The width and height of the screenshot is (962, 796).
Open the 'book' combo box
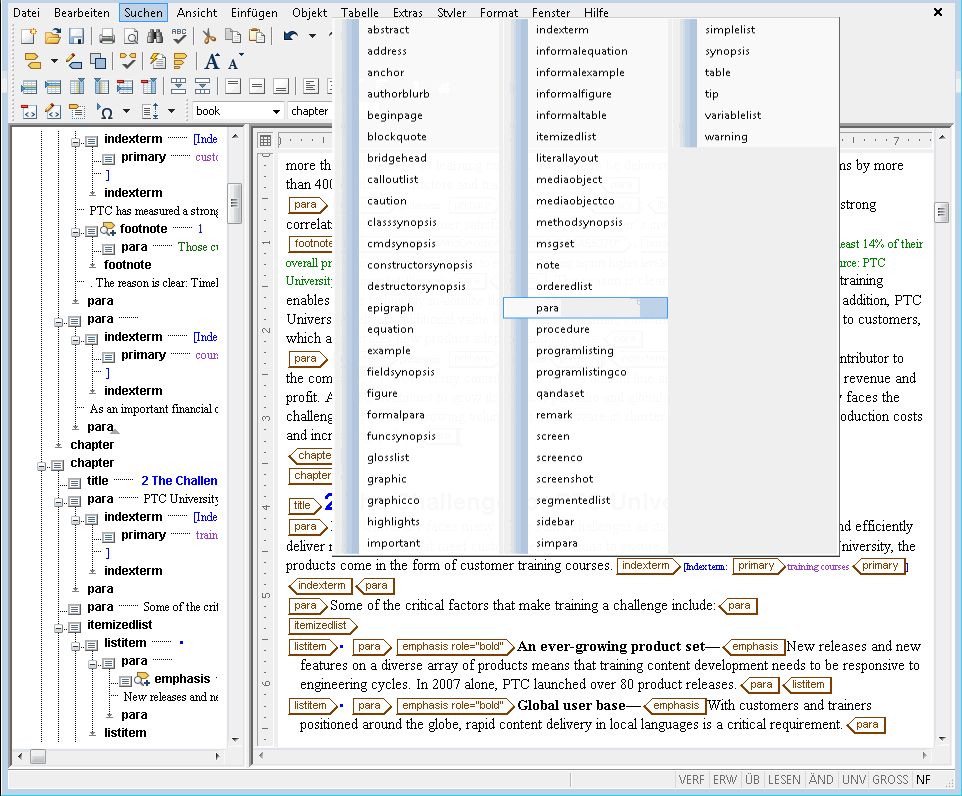click(237, 111)
